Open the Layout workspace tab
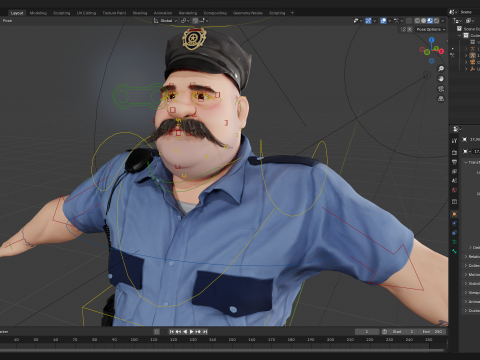Image resolution: width=480 pixels, height=360 pixels. click(17, 13)
